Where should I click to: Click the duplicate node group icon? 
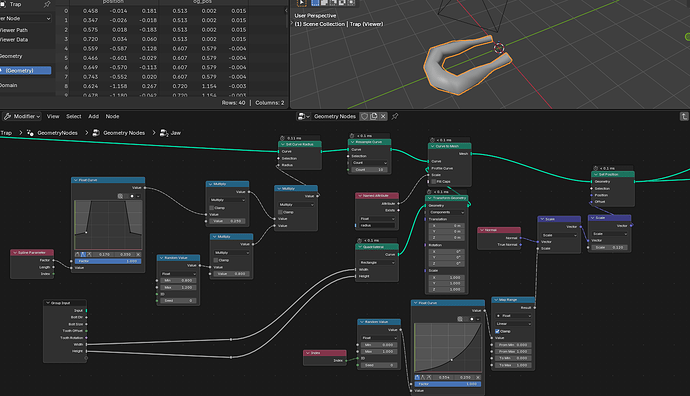point(374,116)
